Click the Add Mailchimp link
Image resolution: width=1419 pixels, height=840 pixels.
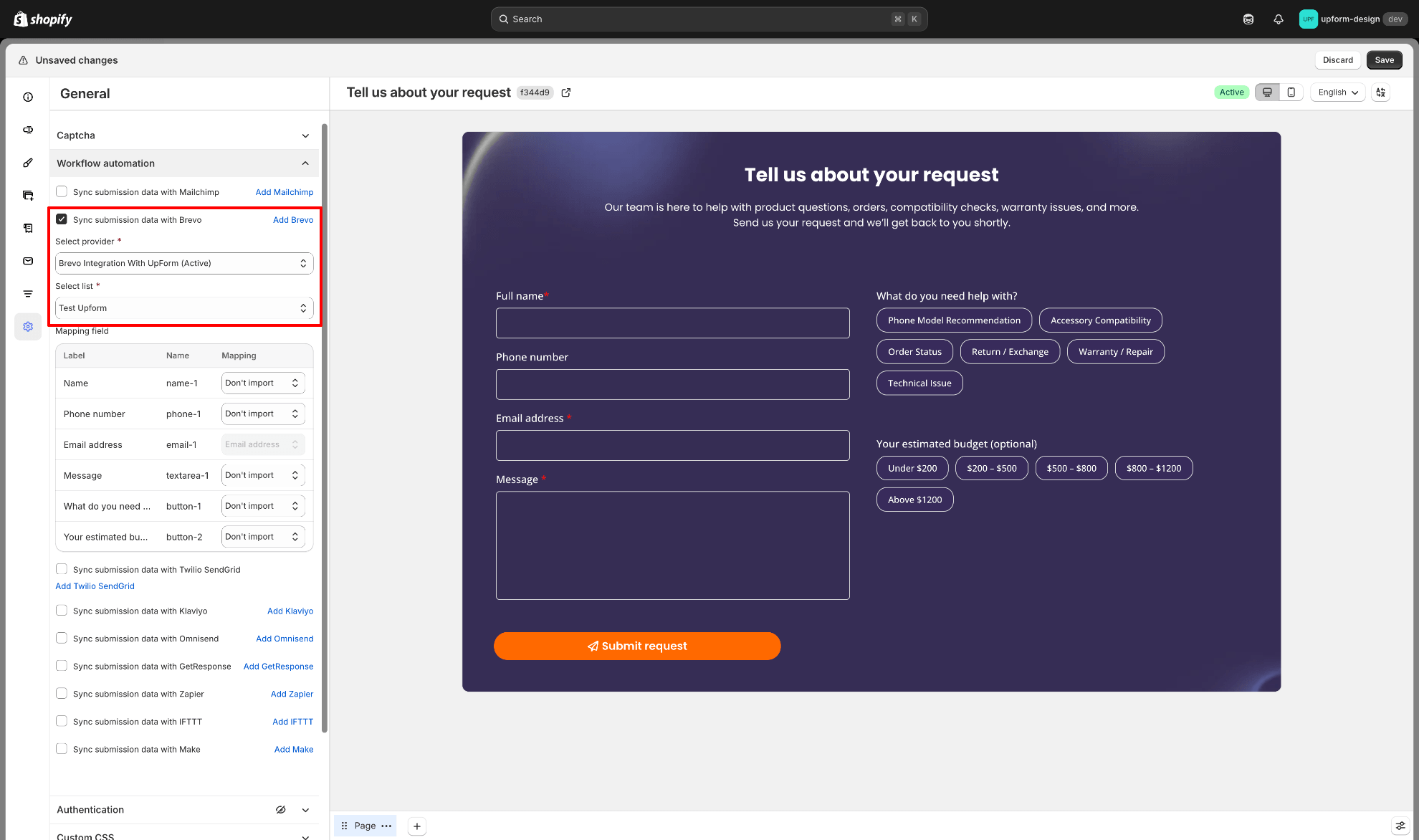point(285,192)
